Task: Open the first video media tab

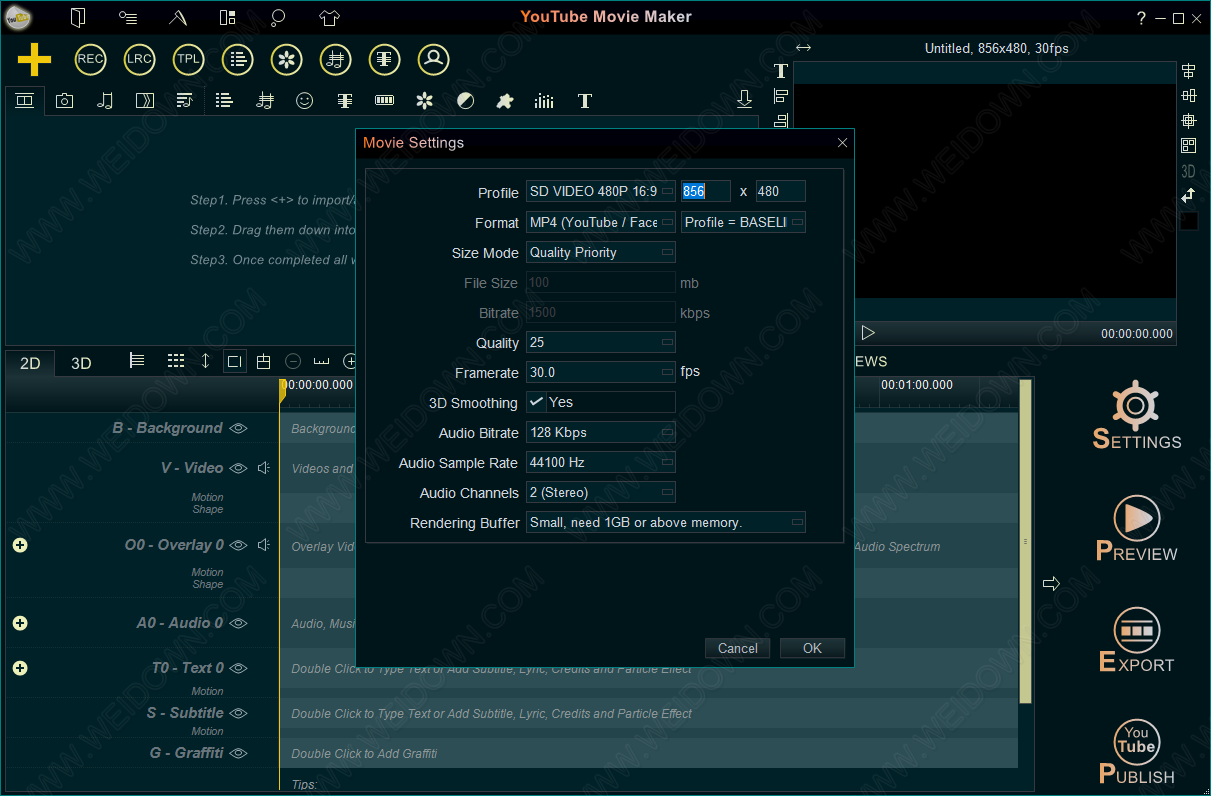Action: click(x=25, y=100)
